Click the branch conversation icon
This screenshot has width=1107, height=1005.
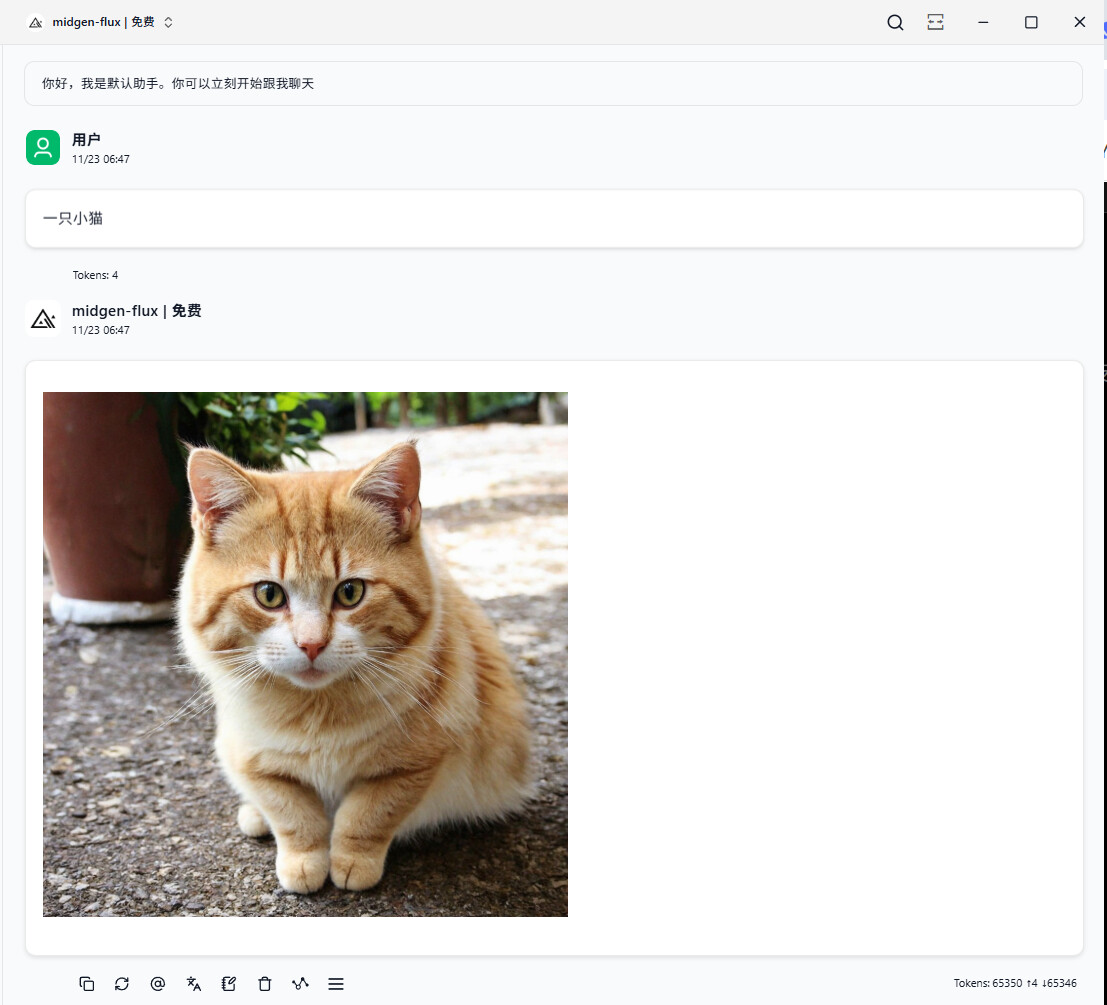[x=300, y=984]
